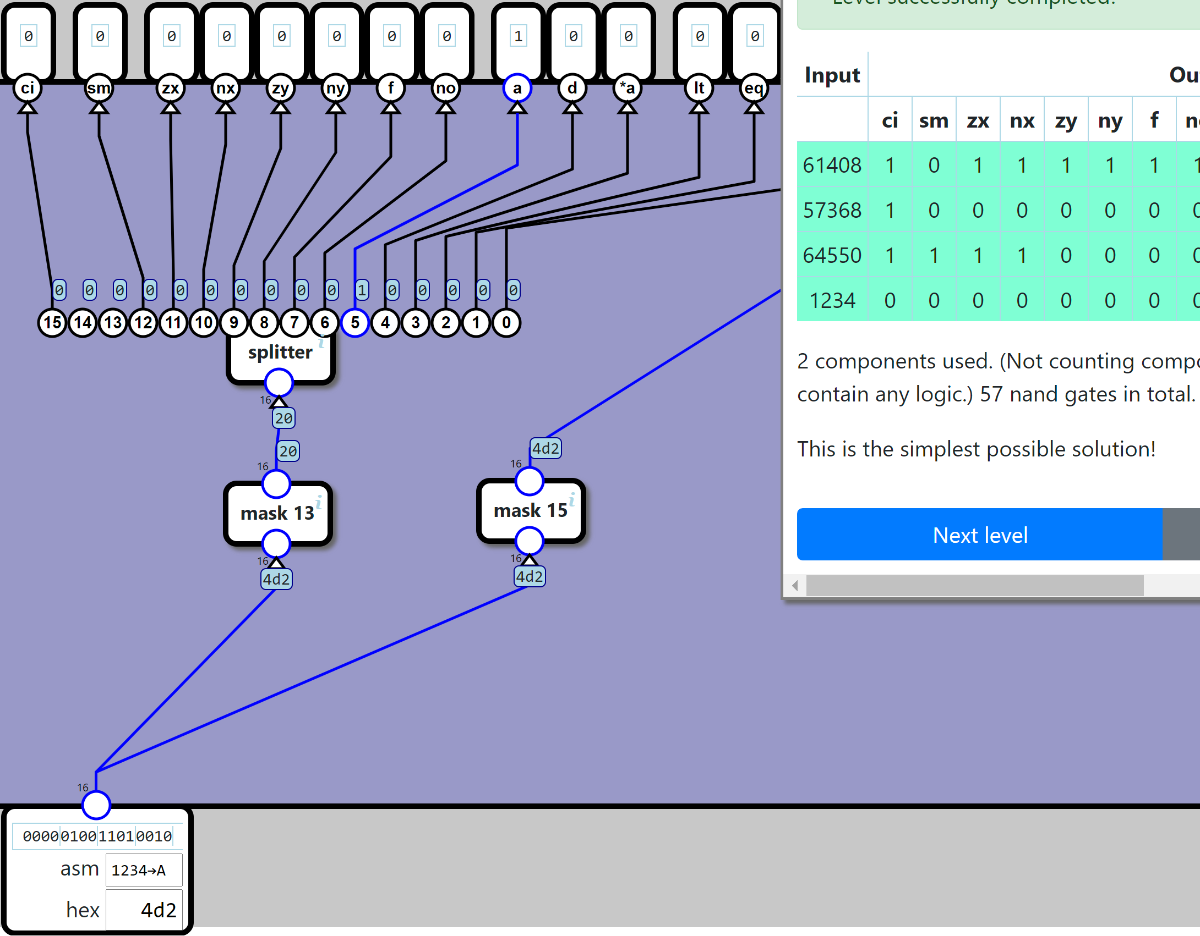This screenshot has height=936, width=1200.
Task: Click the zy output pin
Action: pos(281,89)
